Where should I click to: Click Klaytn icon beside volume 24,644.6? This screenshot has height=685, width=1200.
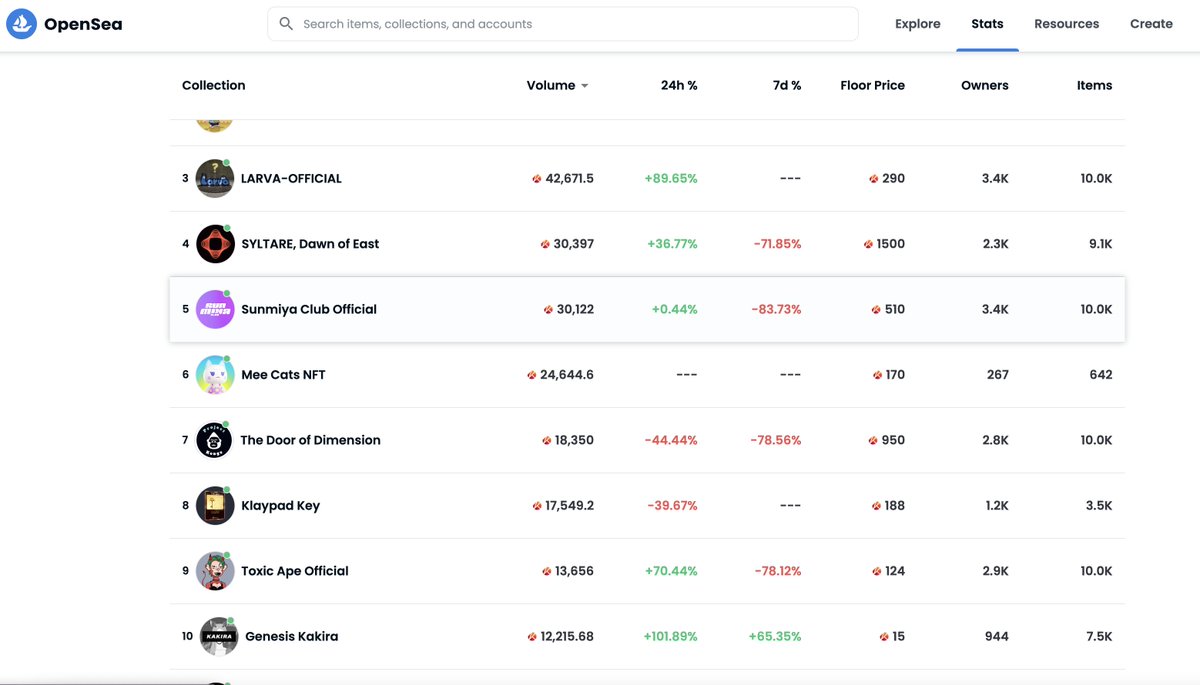pyautogui.click(x=532, y=375)
